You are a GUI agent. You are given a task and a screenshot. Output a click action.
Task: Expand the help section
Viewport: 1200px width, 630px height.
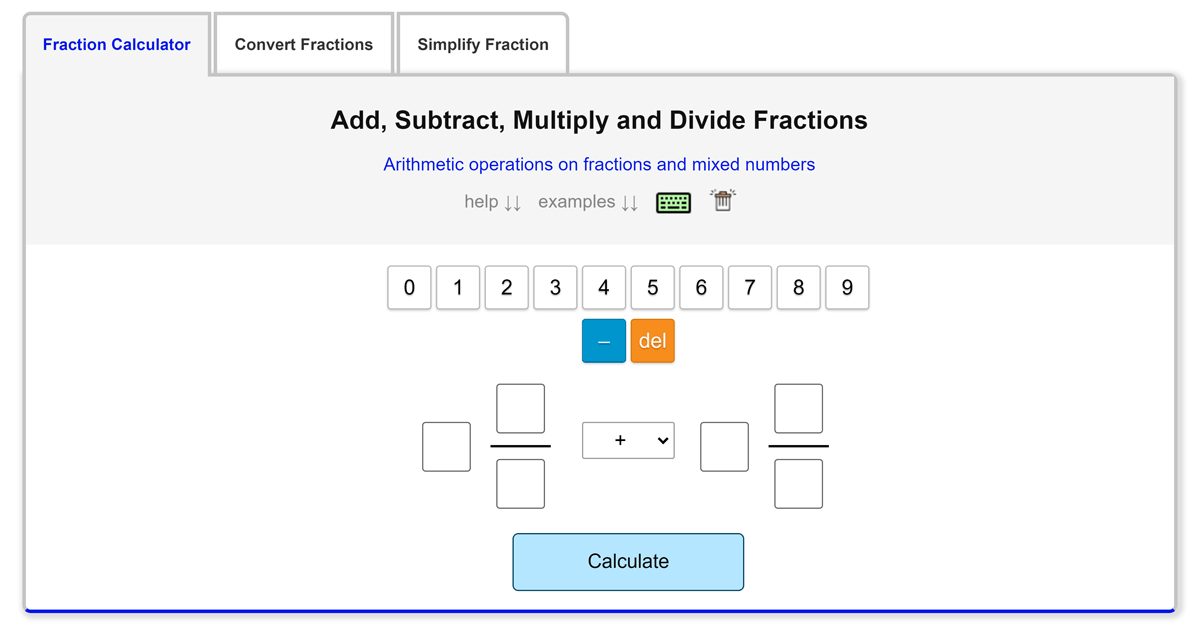[492, 202]
